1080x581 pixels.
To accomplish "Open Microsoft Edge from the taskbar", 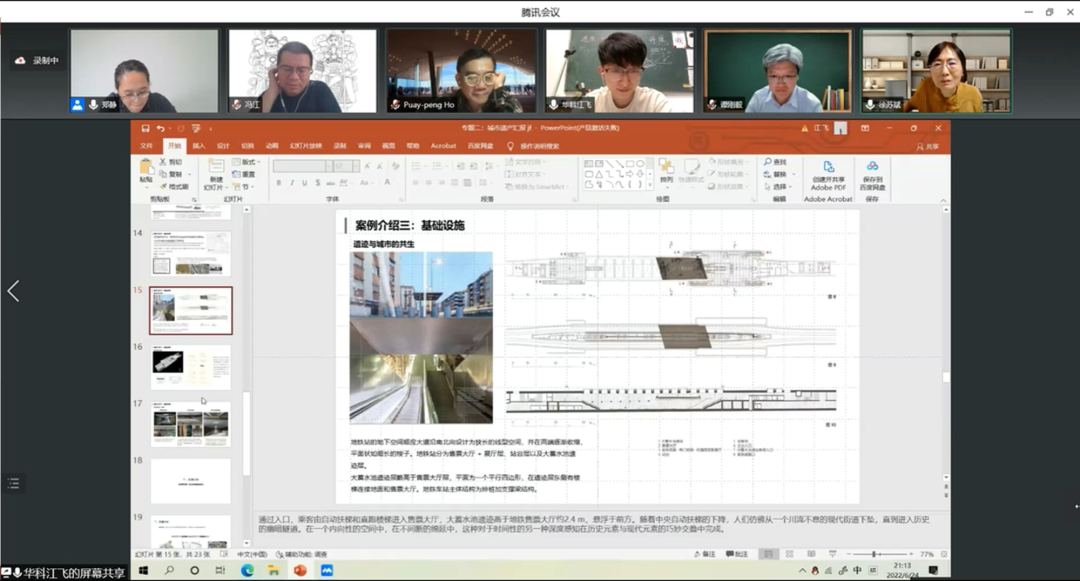I will tap(247, 571).
